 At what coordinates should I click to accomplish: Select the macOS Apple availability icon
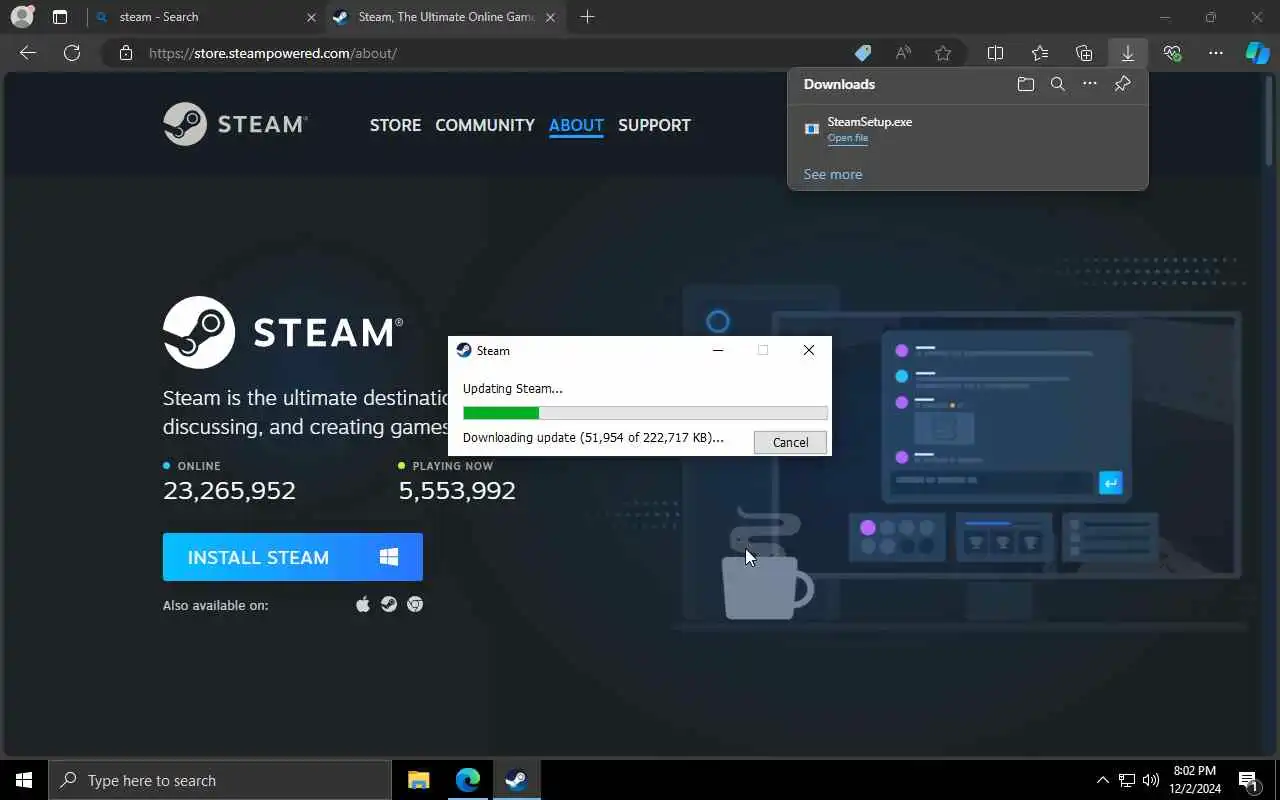(363, 604)
